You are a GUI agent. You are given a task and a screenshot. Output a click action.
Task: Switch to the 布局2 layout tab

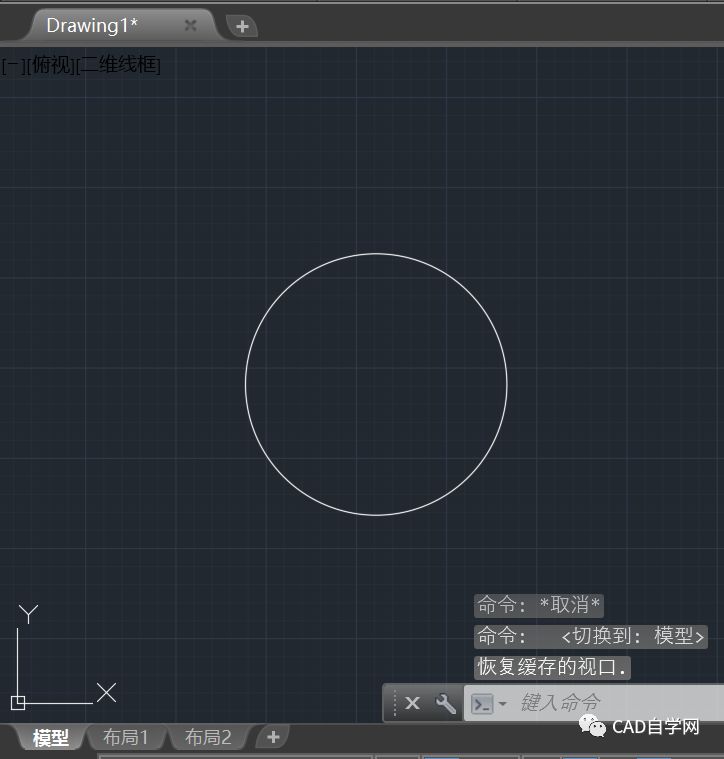(208, 738)
